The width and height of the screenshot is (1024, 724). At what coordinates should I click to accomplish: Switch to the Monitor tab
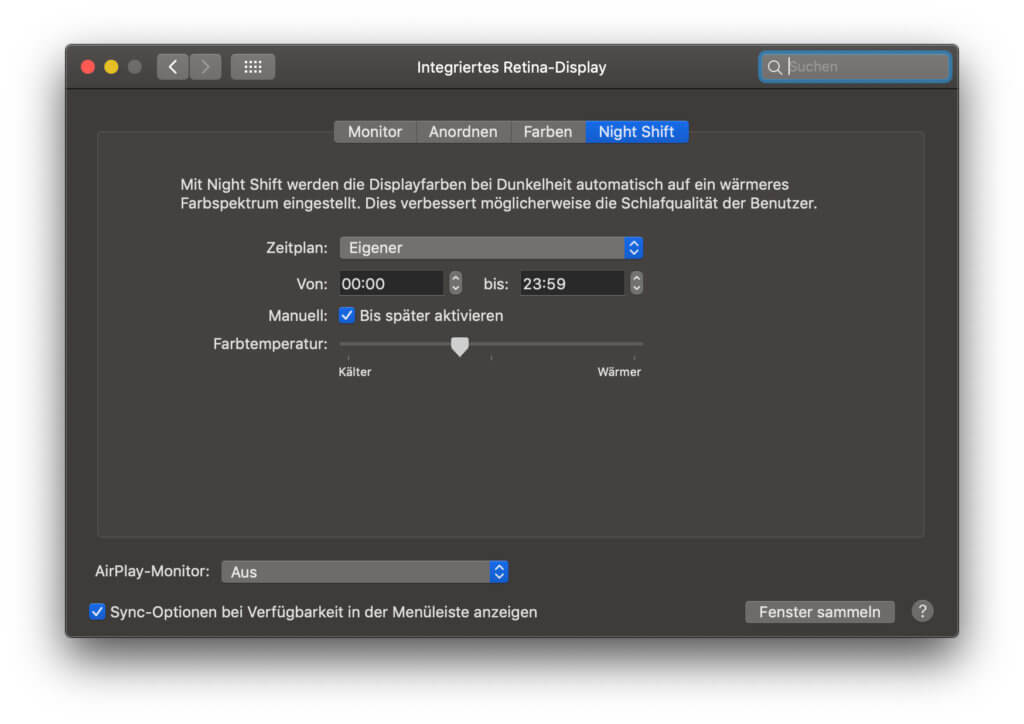coord(375,132)
